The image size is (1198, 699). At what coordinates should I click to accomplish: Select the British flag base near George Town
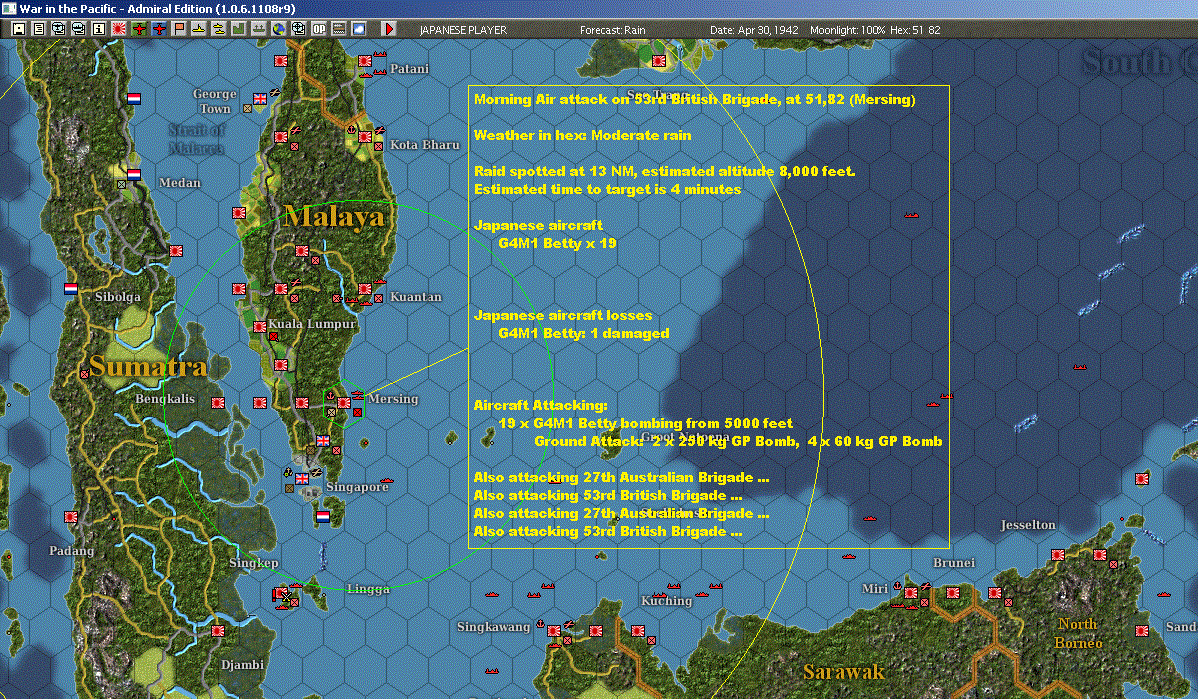pos(260,99)
